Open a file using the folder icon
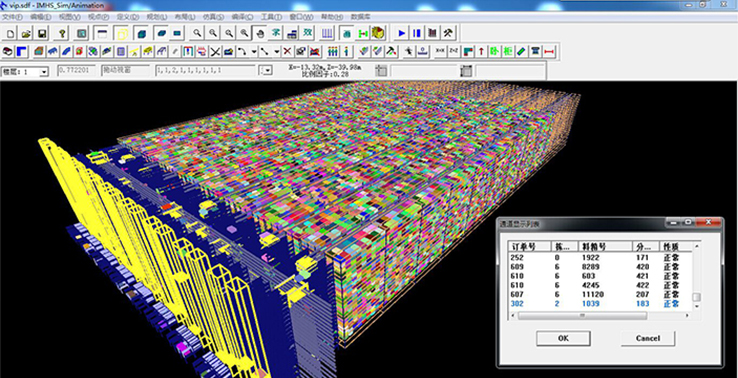Image resolution: width=738 pixels, height=378 pixels. tap(26, 33)
